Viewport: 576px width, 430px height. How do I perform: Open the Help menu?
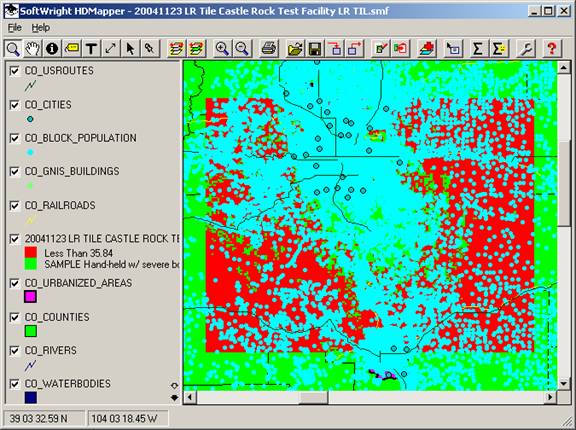40,28
